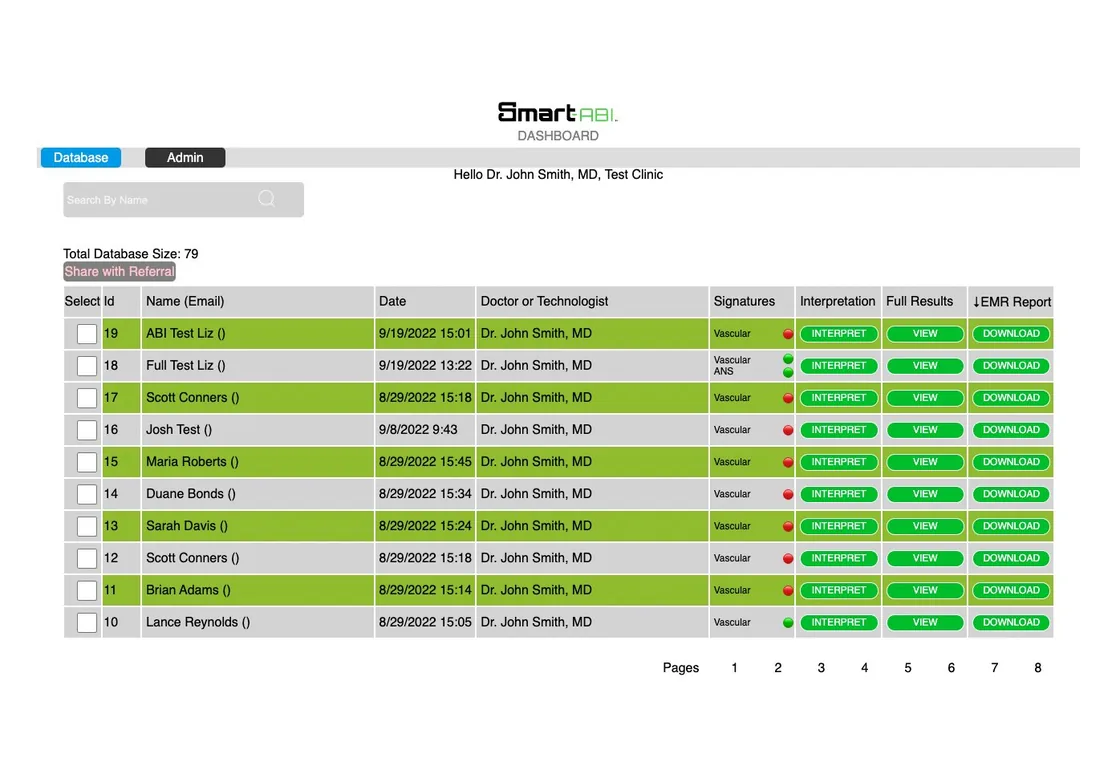This screenshot has height=770, width=1120.
Task: View full results for row Id 12
Action: pos(925,559)
